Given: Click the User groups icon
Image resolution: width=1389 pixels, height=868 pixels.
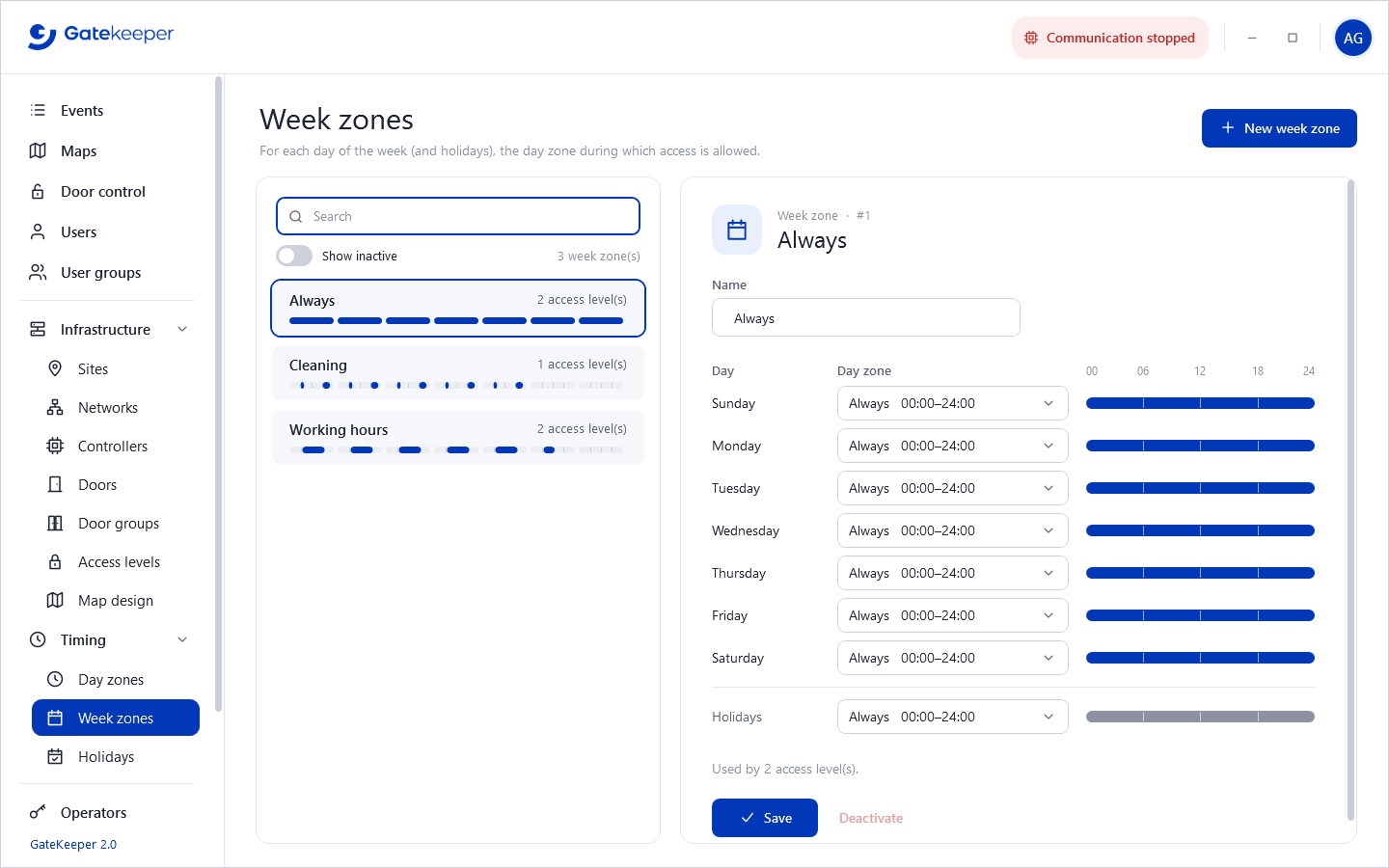Looking at the screenshot, I should [x=38, y=272].
